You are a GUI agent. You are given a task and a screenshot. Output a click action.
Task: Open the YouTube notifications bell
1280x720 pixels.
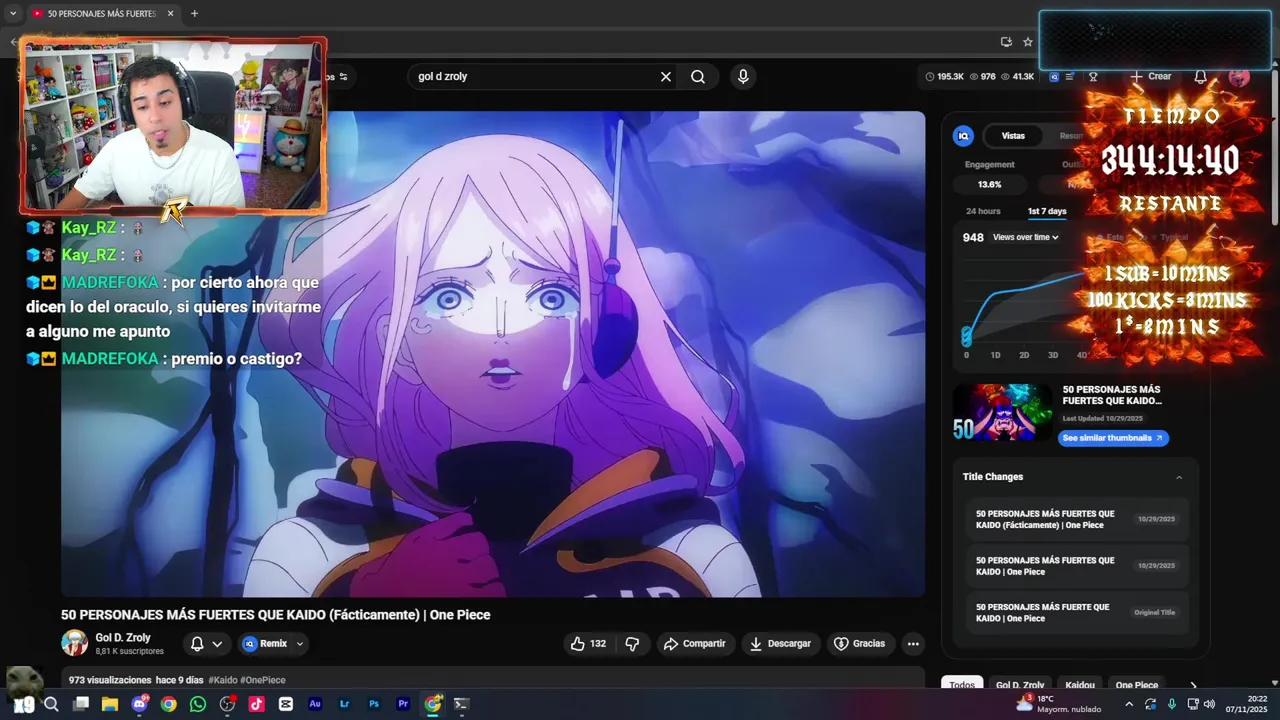pos(1201,77)
